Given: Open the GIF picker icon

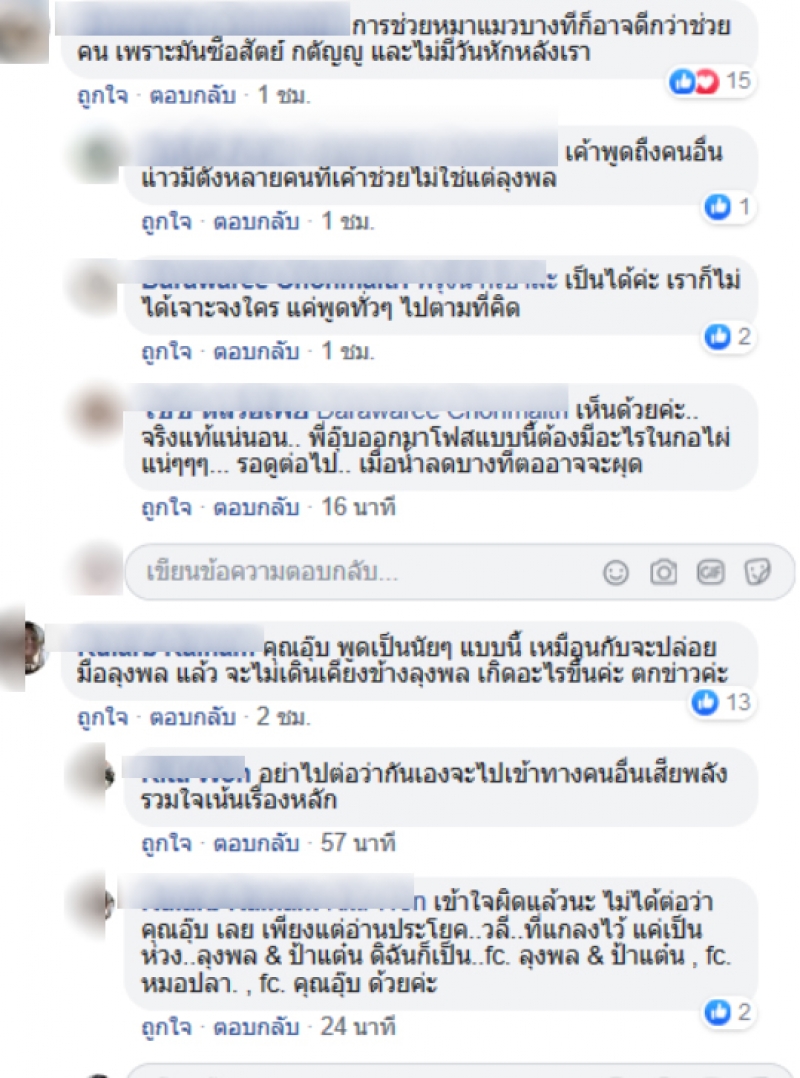Looking at the screenshot, I should pos(710,572).
